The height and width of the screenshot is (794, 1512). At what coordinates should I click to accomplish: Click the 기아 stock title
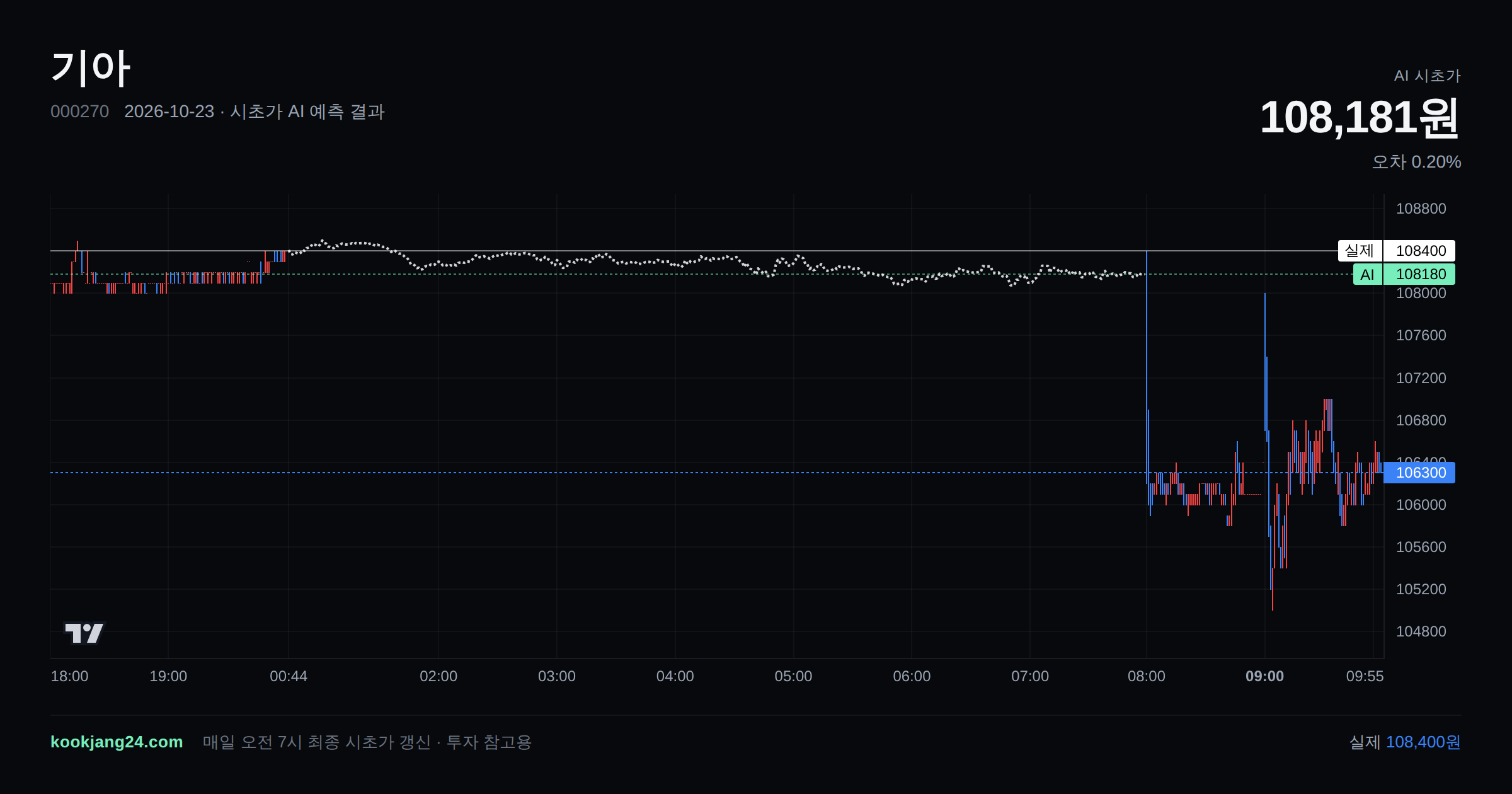click(91, 67)
